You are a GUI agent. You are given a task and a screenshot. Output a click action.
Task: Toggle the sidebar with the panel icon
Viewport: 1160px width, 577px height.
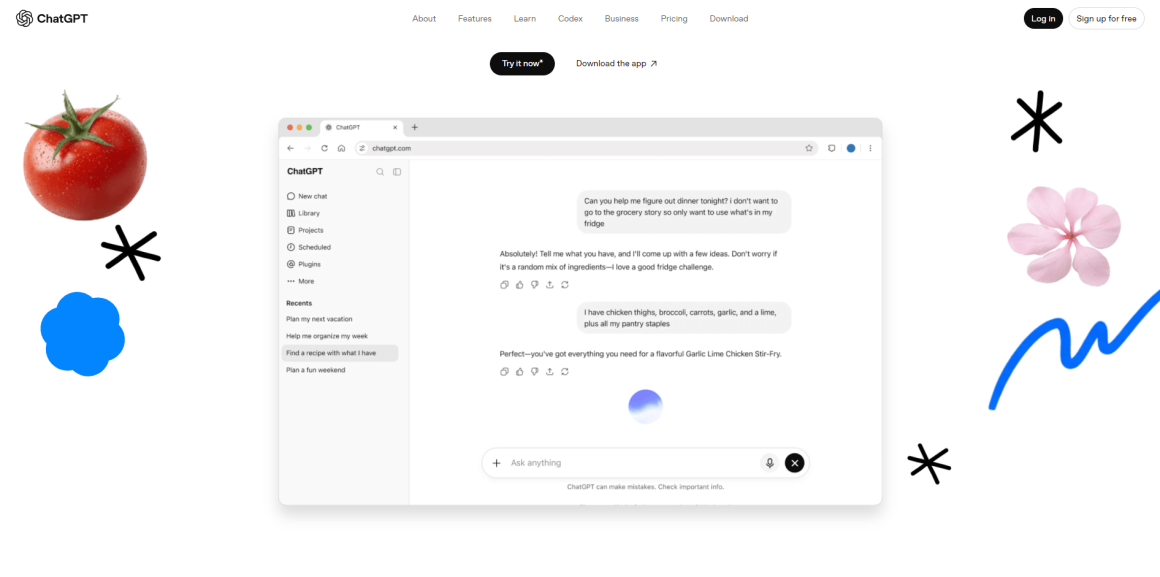point(397,172)
